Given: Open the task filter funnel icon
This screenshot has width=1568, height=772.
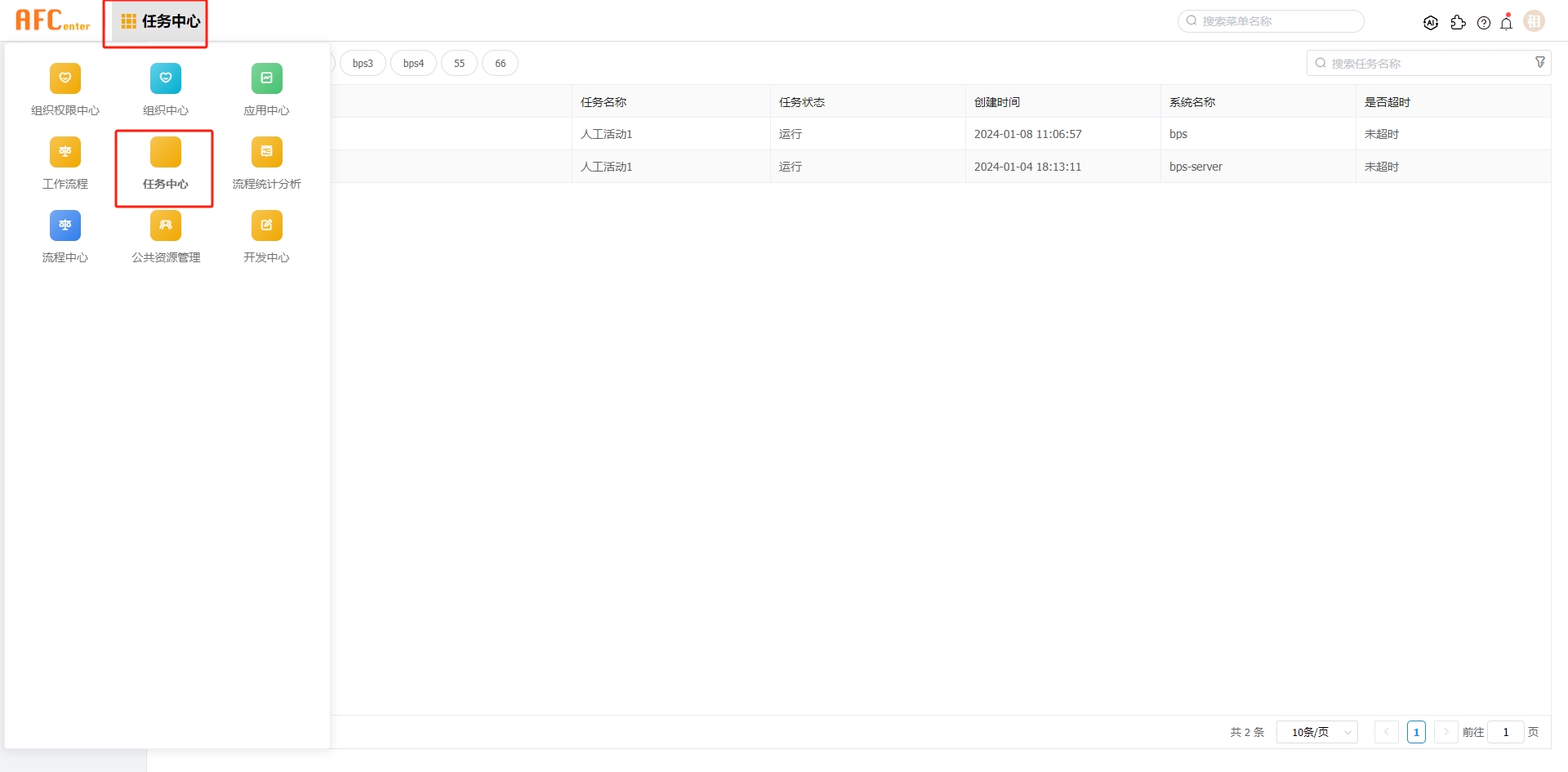Looking at the screenshot, I should pyautogui.click(x=1540, y=62).
